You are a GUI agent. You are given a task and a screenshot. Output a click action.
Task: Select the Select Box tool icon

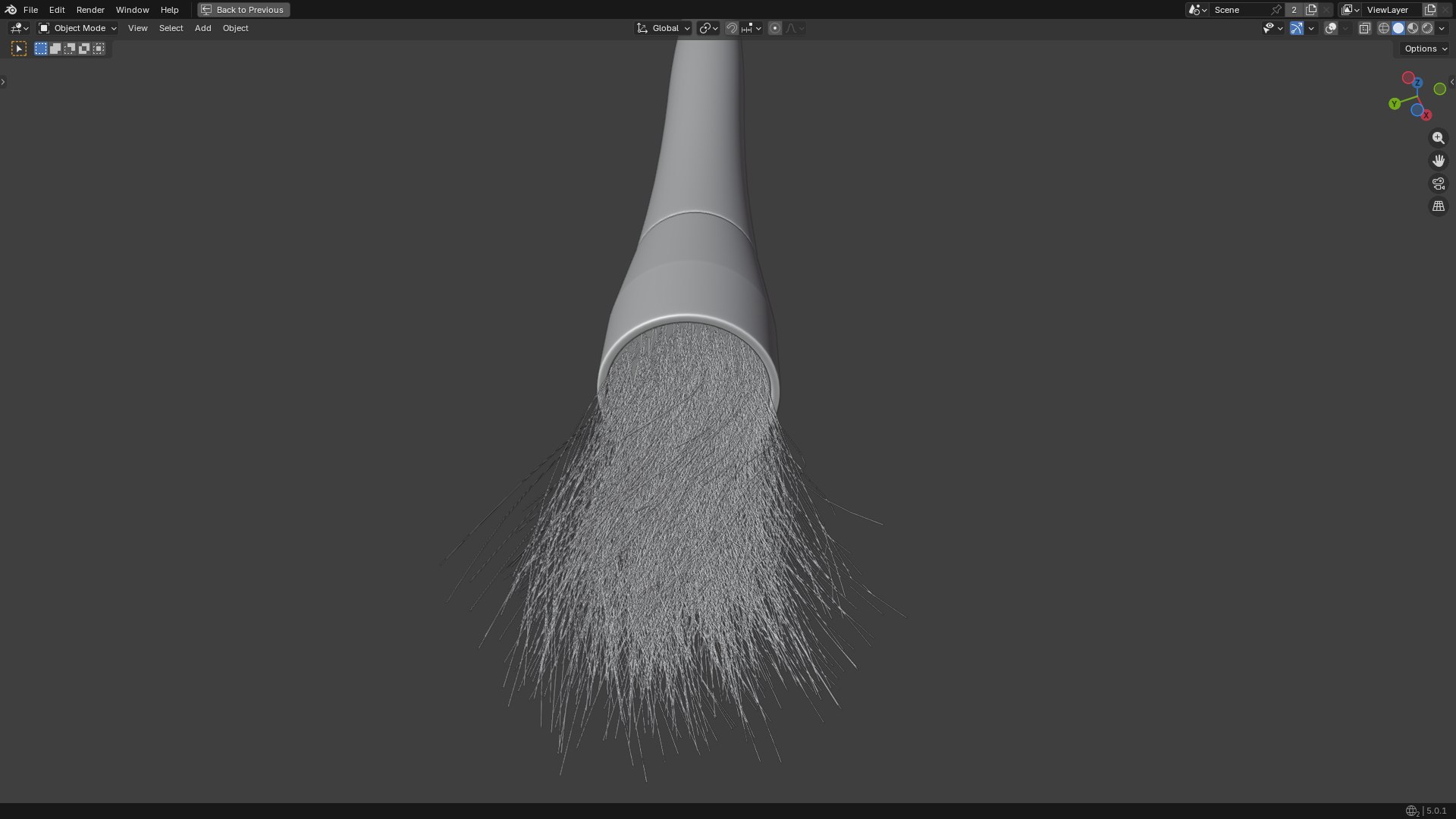(19, 49)
